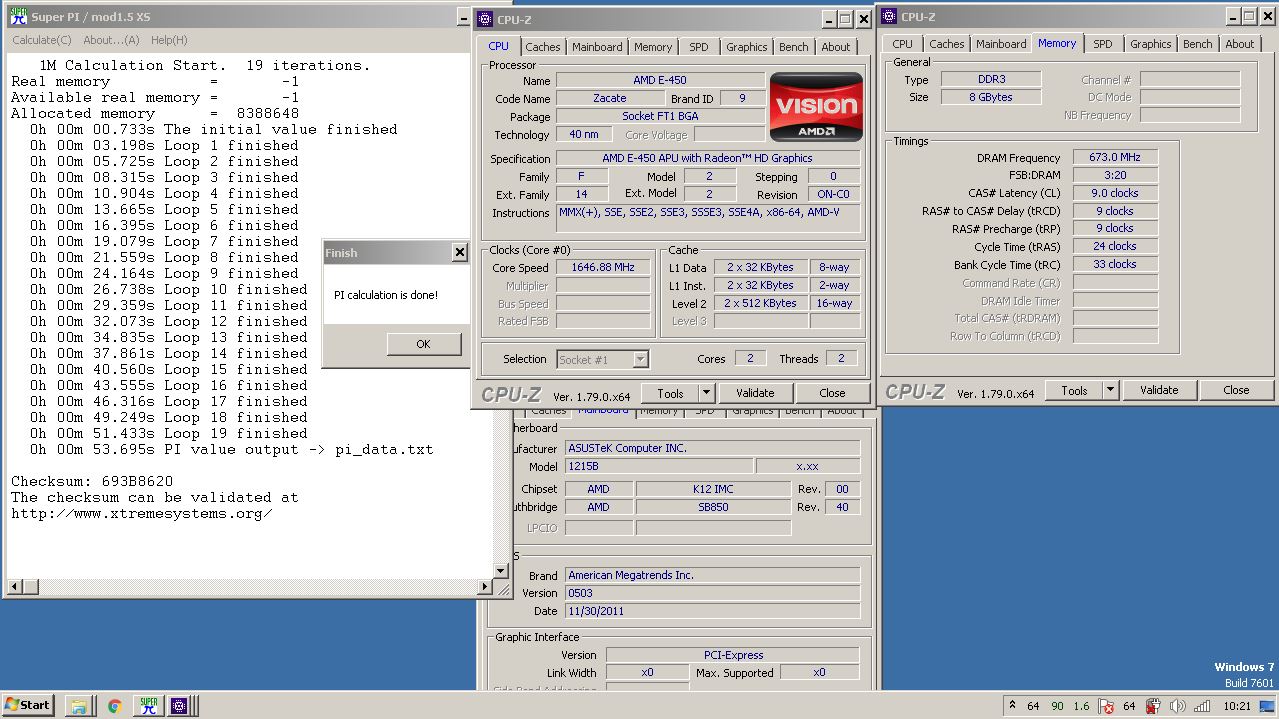Click Super PI vertical scrollbar down arrow

coord(501,571)
